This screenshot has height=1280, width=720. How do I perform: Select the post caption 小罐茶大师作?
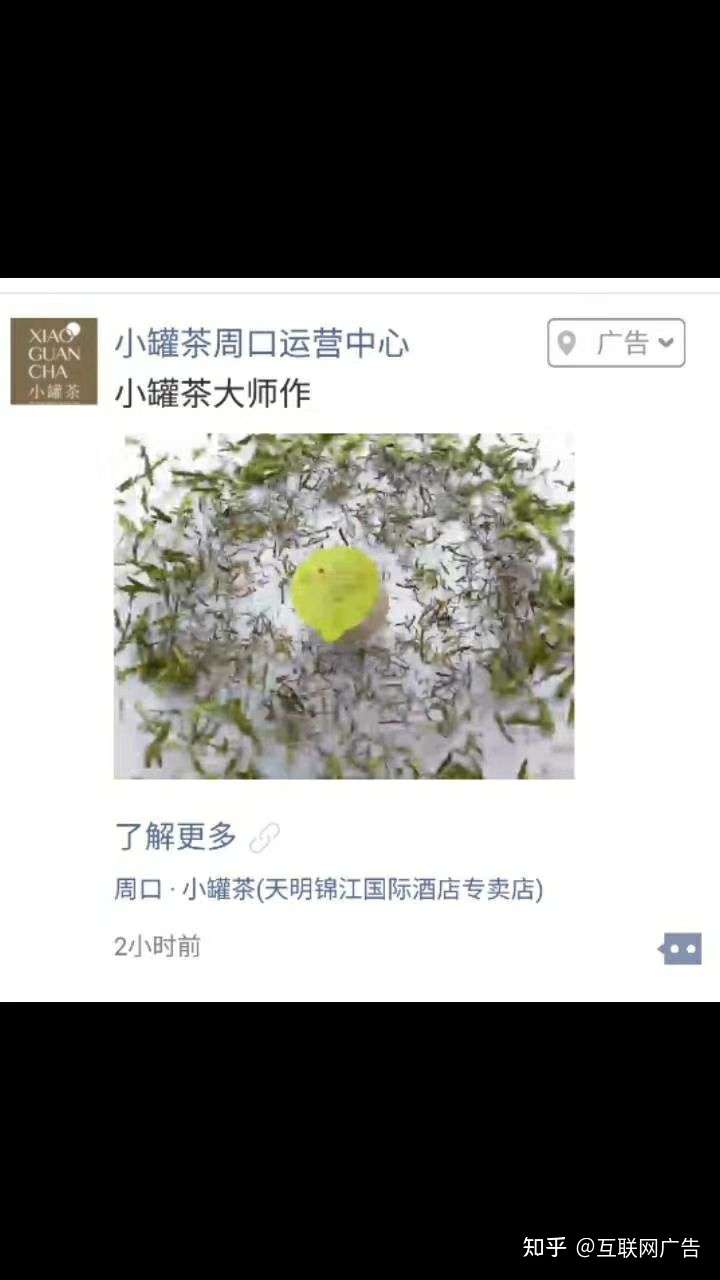(212, 393)
